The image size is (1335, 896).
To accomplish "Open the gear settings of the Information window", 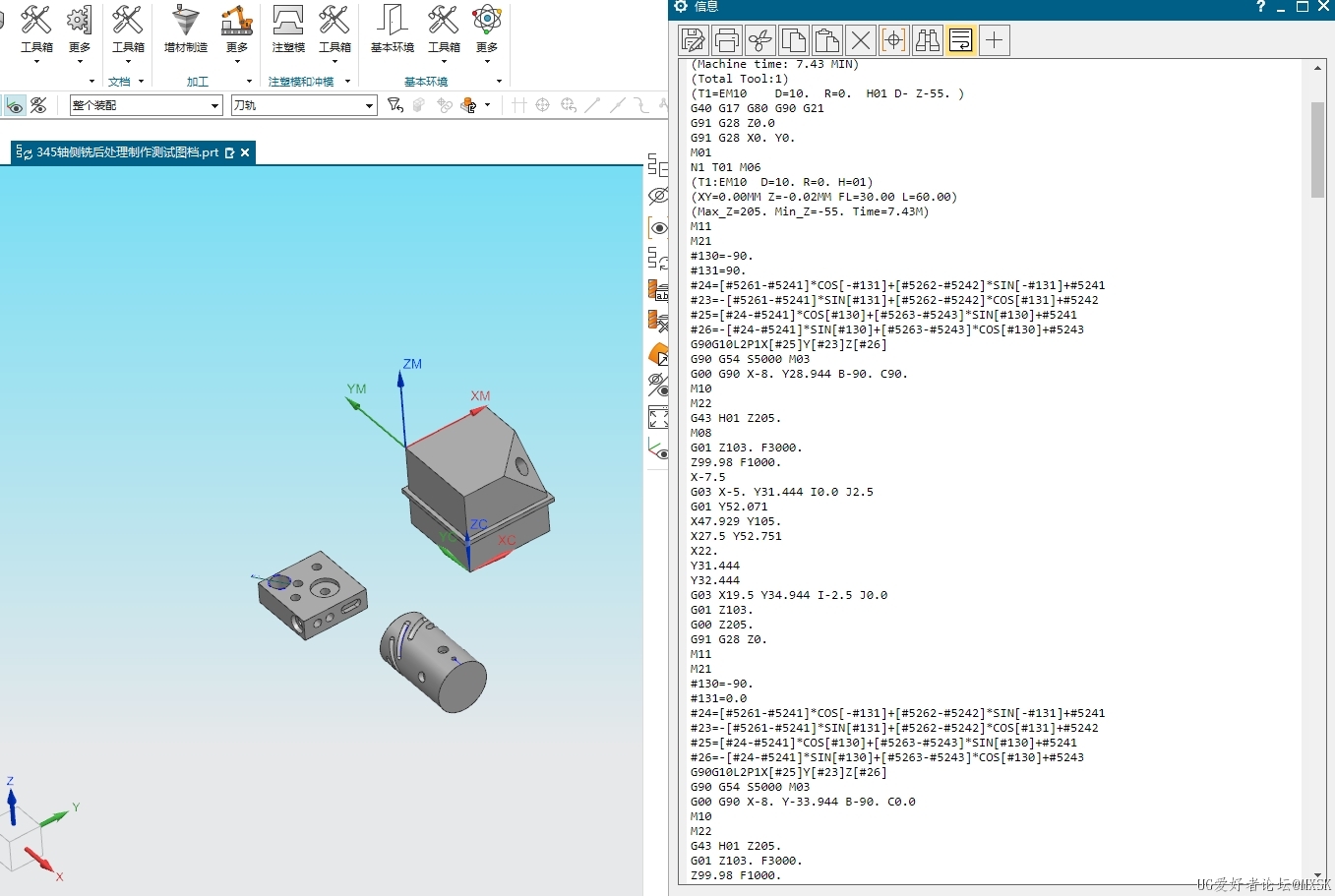I will coord(681,7).
